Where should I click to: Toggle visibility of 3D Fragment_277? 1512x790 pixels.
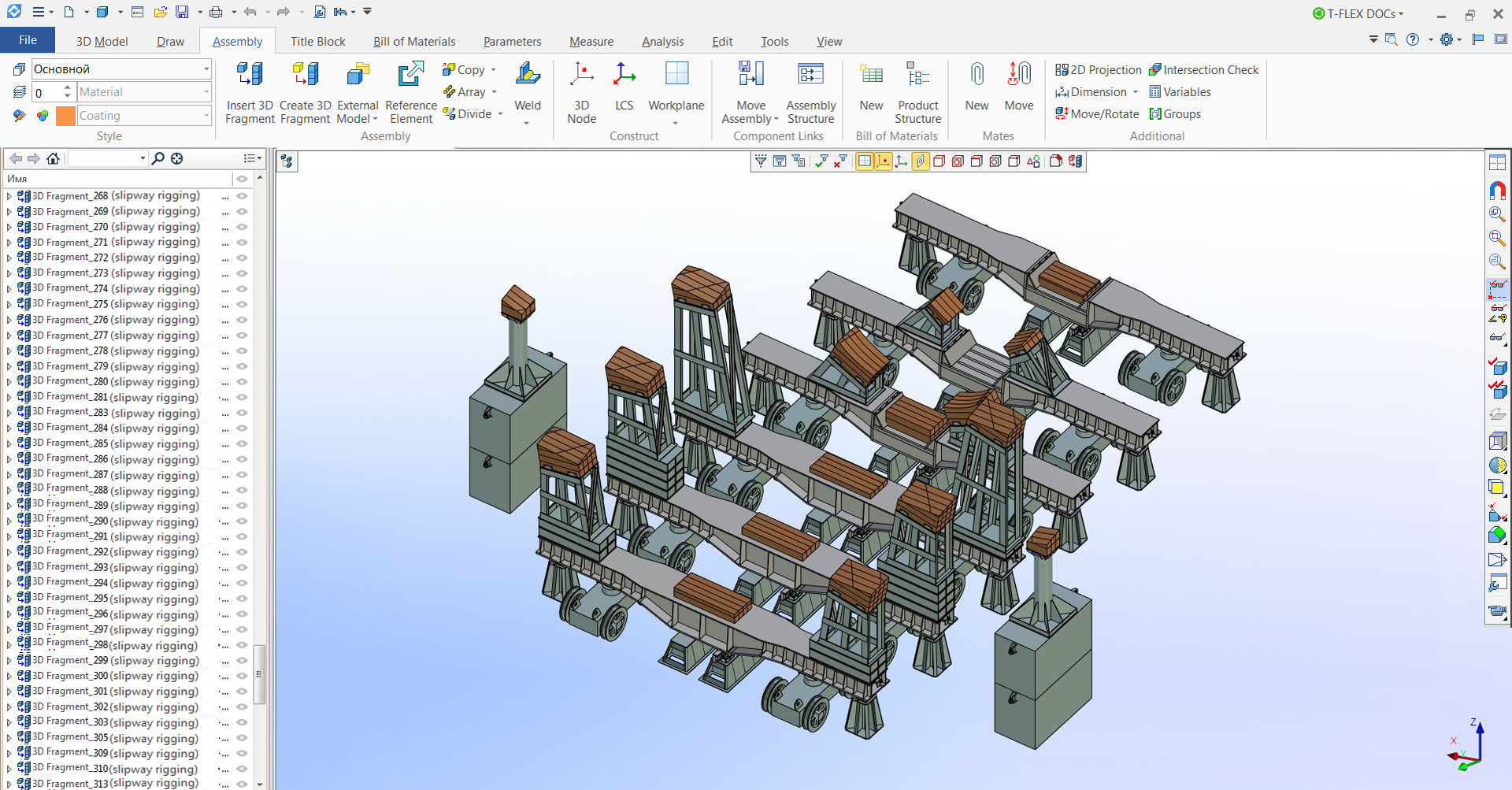click(242, 336)
